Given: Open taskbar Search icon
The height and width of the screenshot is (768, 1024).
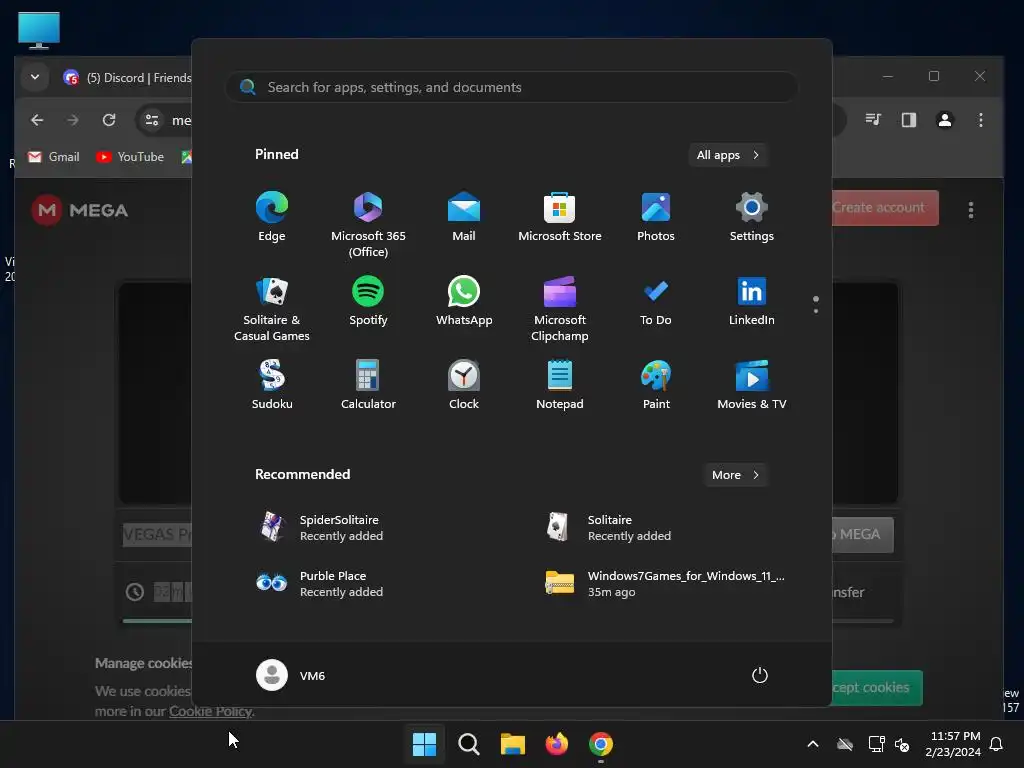Looking at the screenshot, I should click(x=468, y=744).
